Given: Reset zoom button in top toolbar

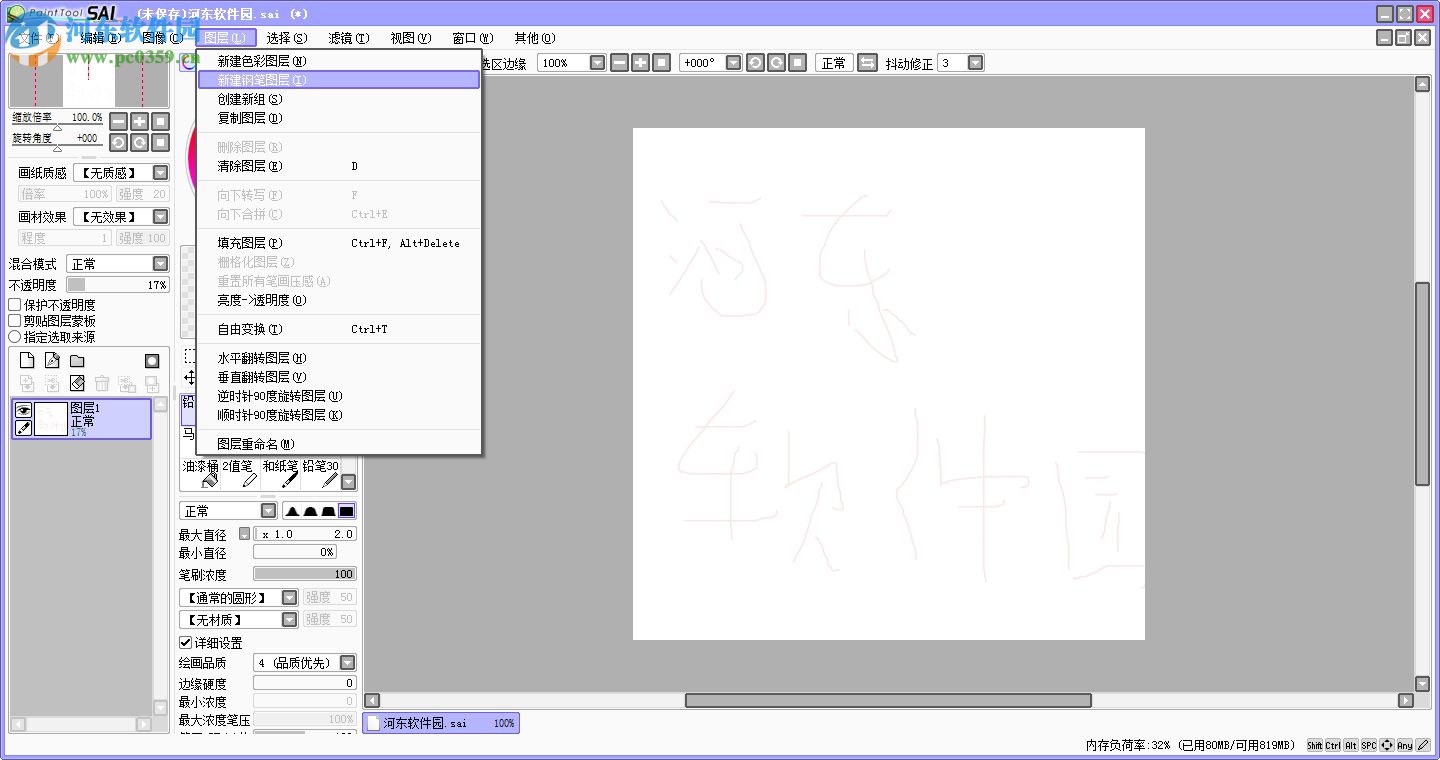Looking at the screenshot, I should 661,62.
